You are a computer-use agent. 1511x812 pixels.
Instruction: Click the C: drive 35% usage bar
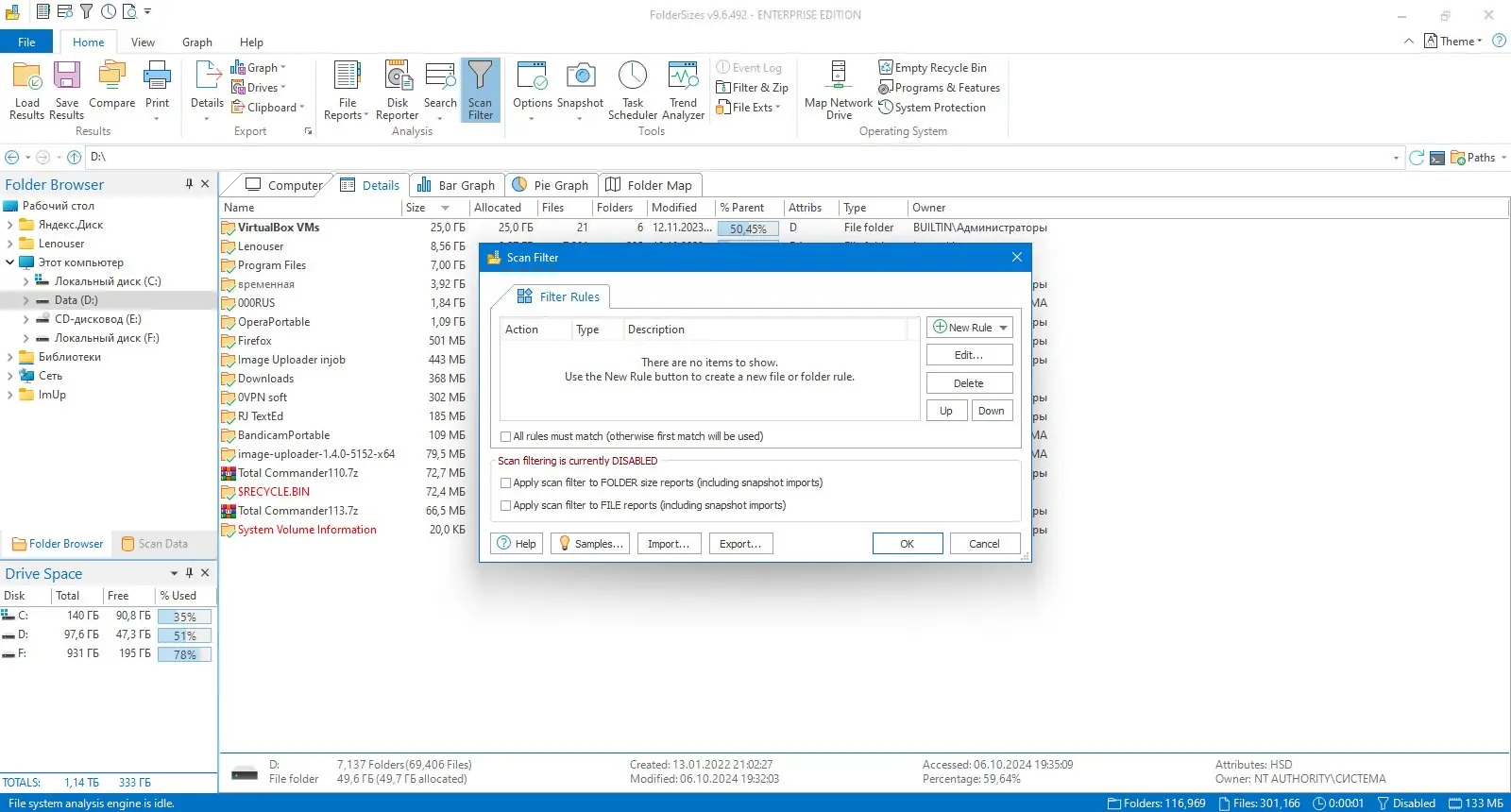coord(185,617)
